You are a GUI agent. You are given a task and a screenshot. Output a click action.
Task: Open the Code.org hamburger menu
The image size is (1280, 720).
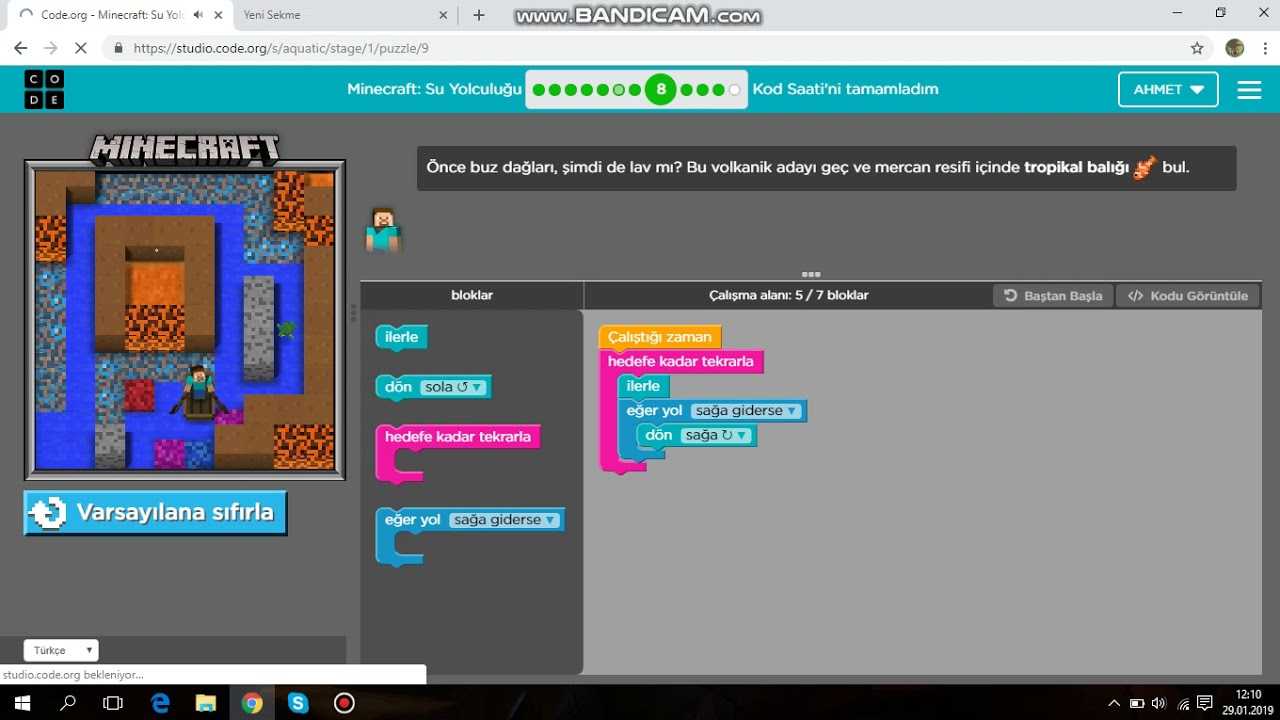1249,89
